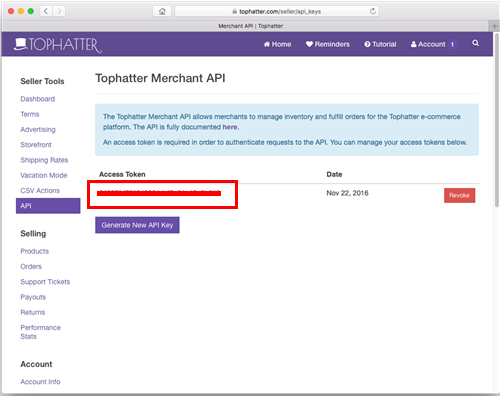Open Home in the navigation bar
Screen dimensions: 500x396
coord(277,44)
